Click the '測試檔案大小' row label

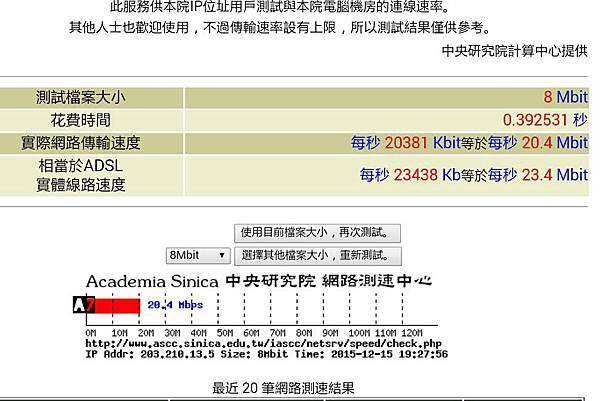[81, 98]
